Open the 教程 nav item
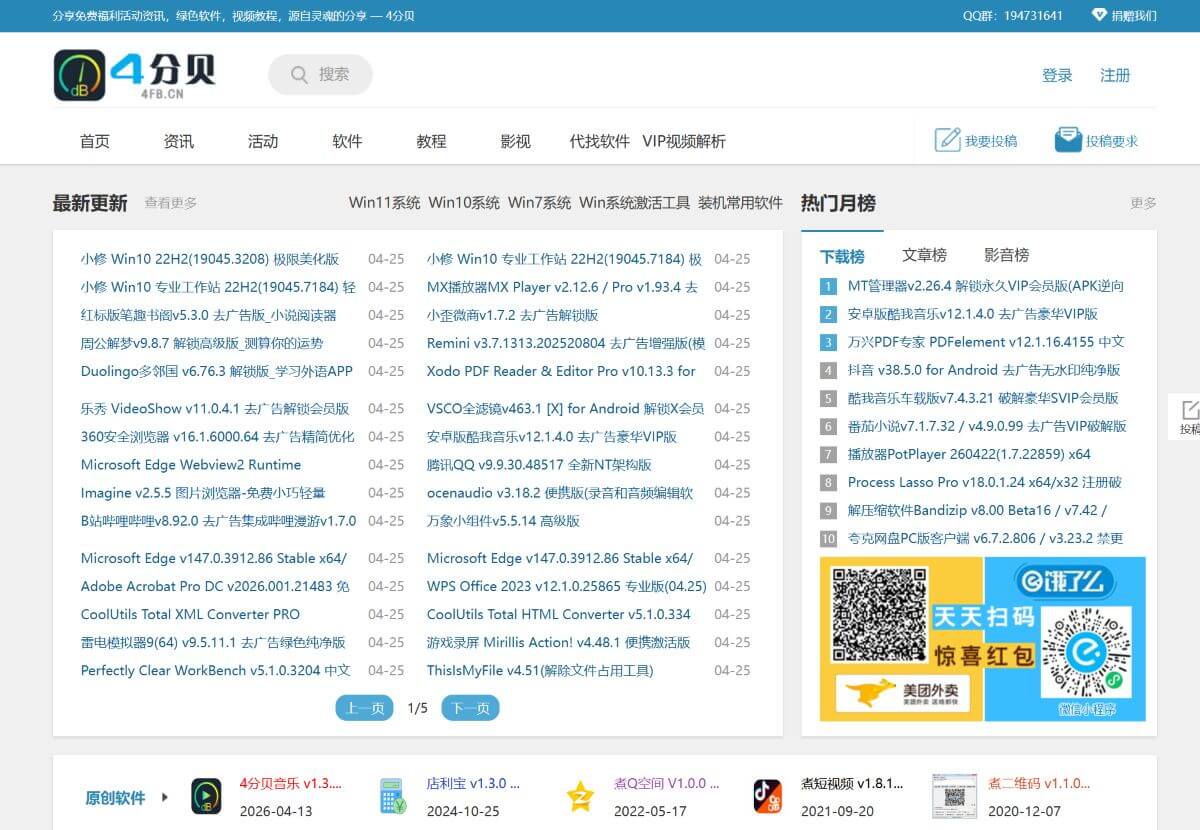 (x=431, y=141)
